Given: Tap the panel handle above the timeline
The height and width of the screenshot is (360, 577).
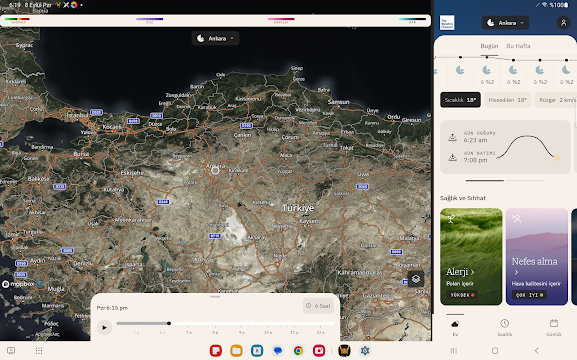Looking at the screenshot, I should 215,296.
